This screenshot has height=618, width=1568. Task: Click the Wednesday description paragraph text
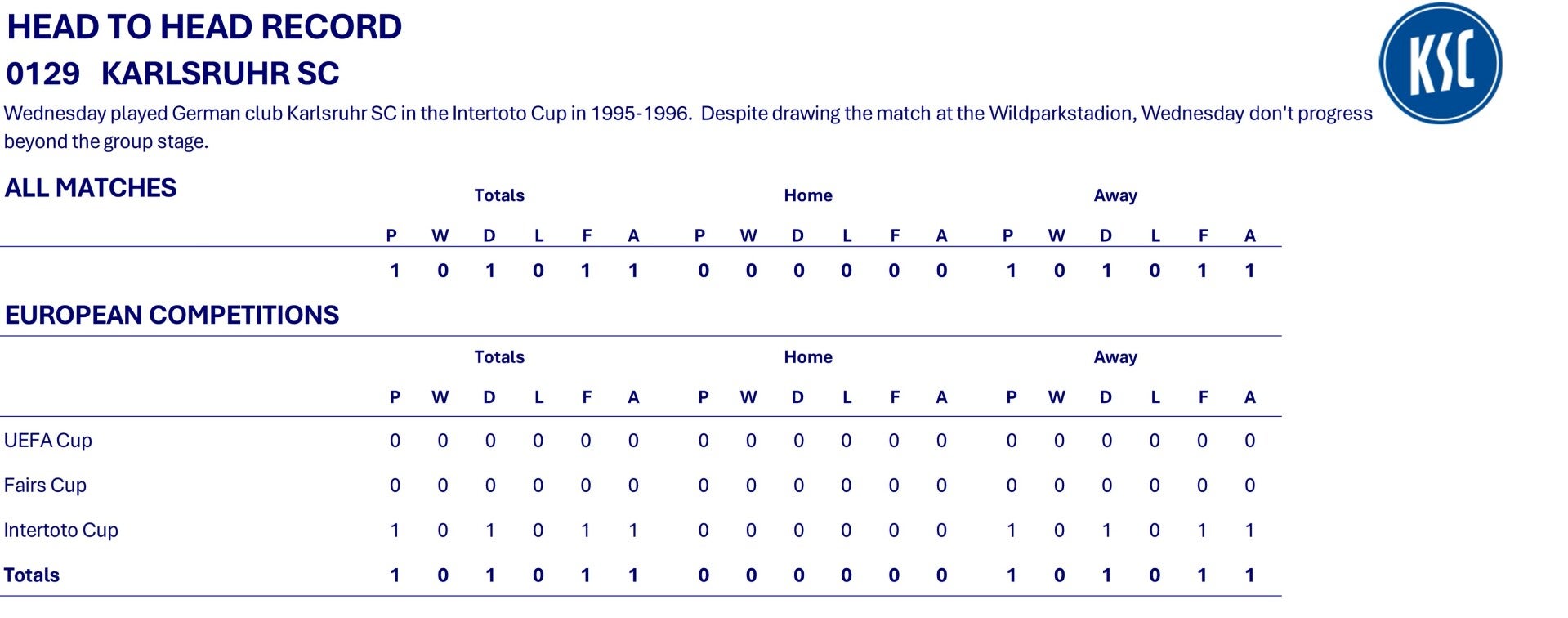click(x=686, y=114)
